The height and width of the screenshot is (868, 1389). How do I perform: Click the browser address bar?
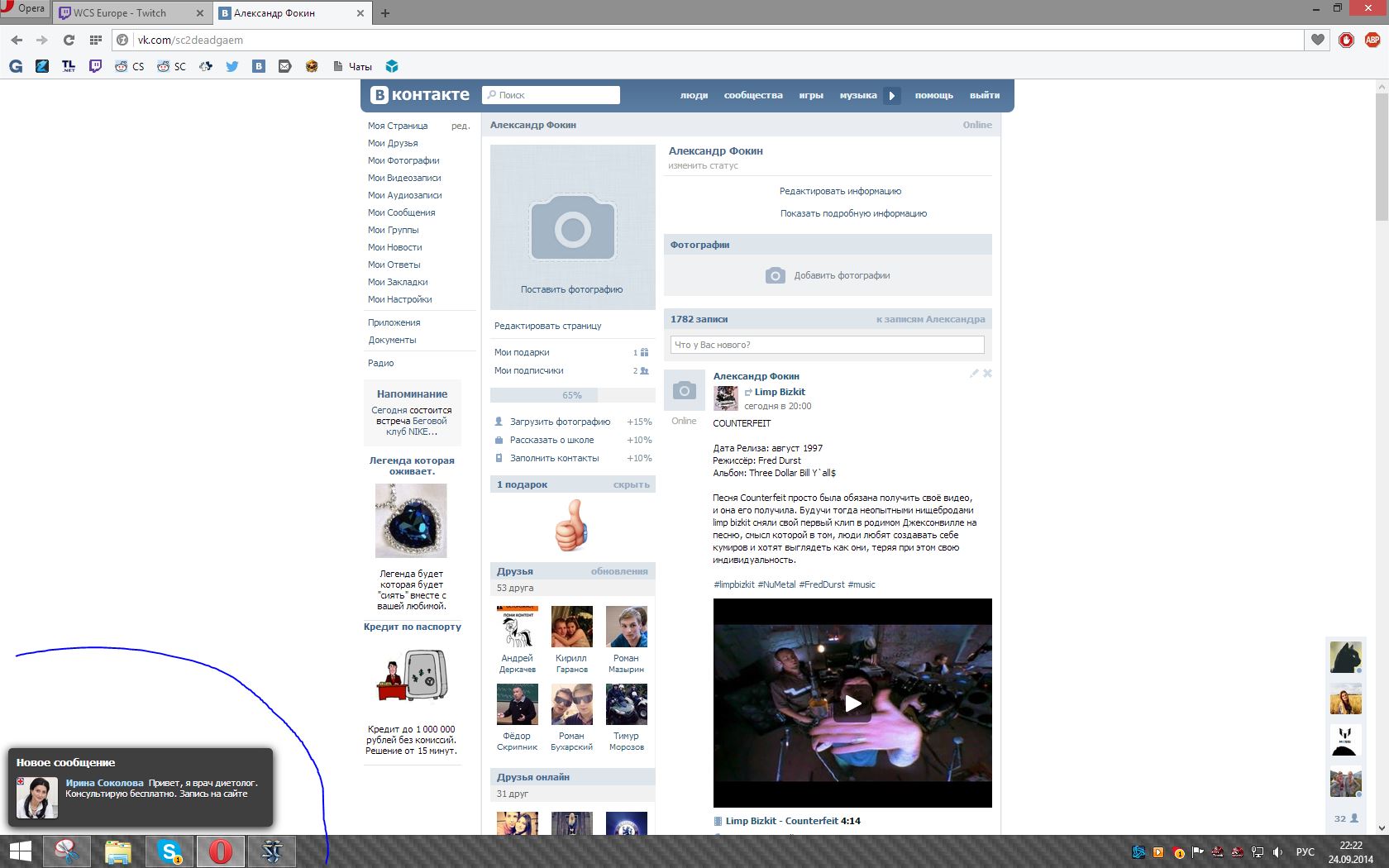708,40
